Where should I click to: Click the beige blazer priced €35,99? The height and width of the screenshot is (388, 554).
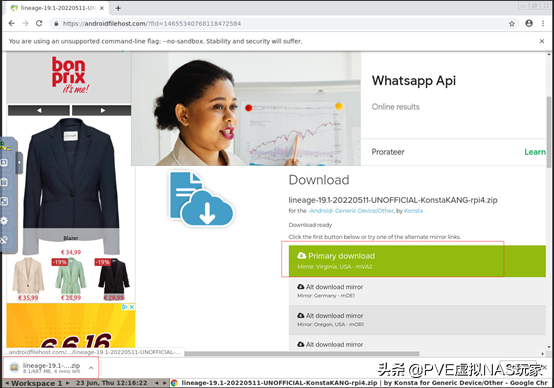(28, 276)
